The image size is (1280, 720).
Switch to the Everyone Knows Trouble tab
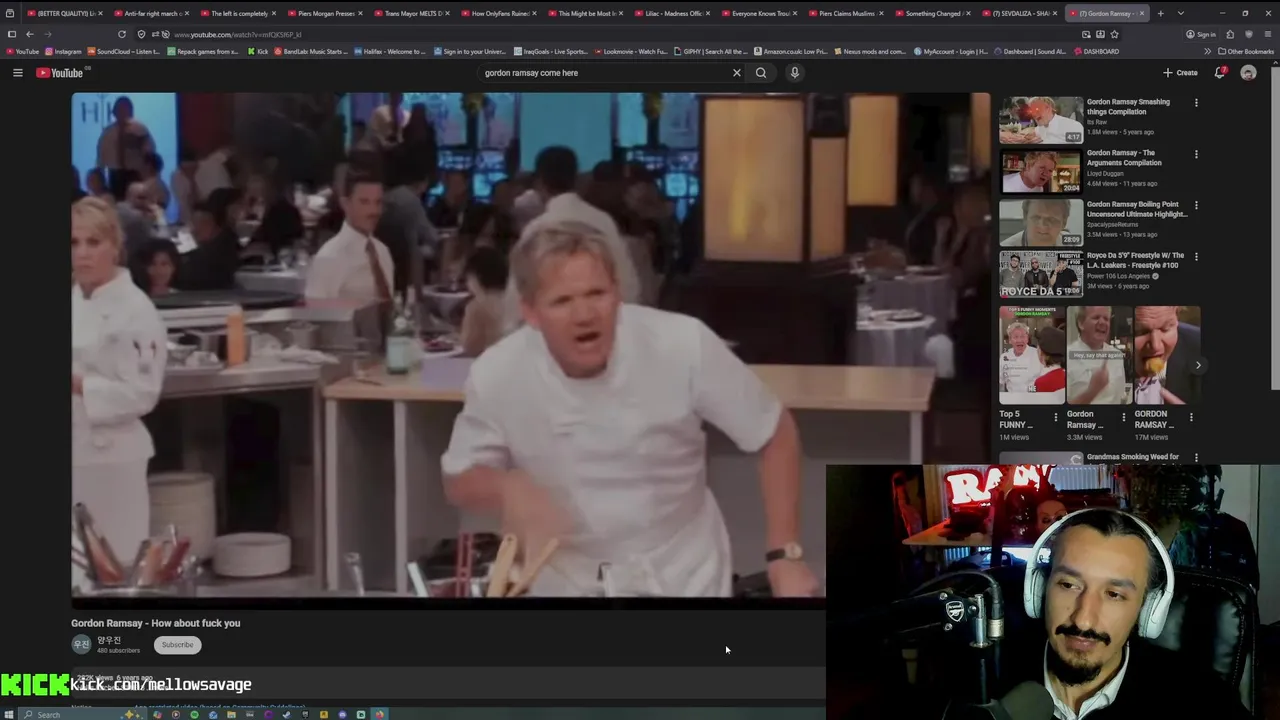click(759, 13)
